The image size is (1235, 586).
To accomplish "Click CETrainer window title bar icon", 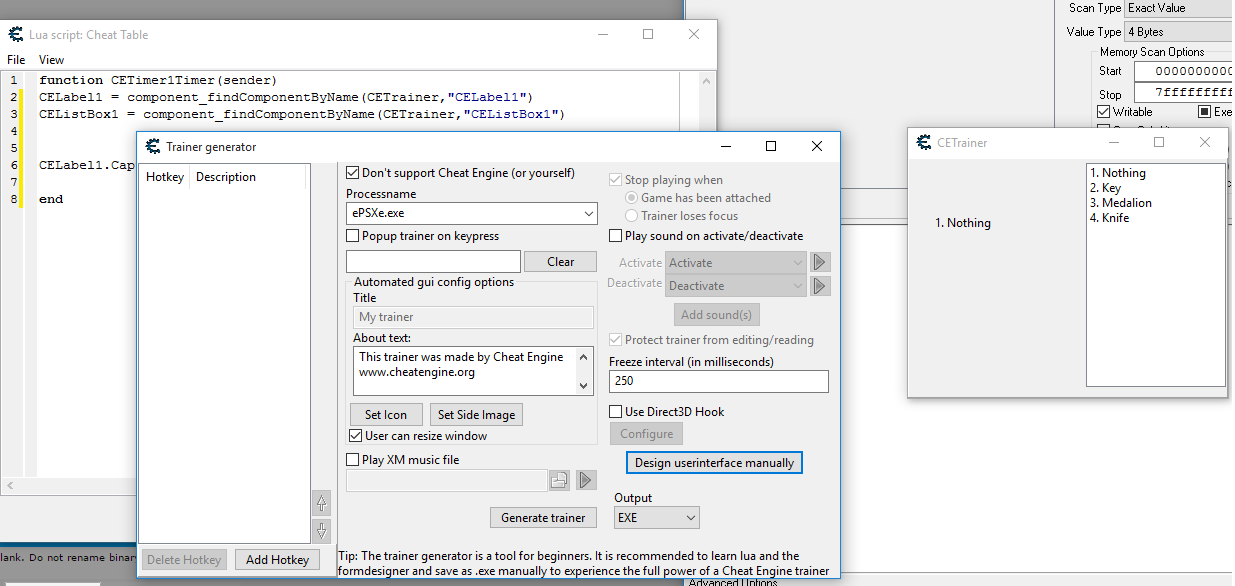I will coord(924,143).
